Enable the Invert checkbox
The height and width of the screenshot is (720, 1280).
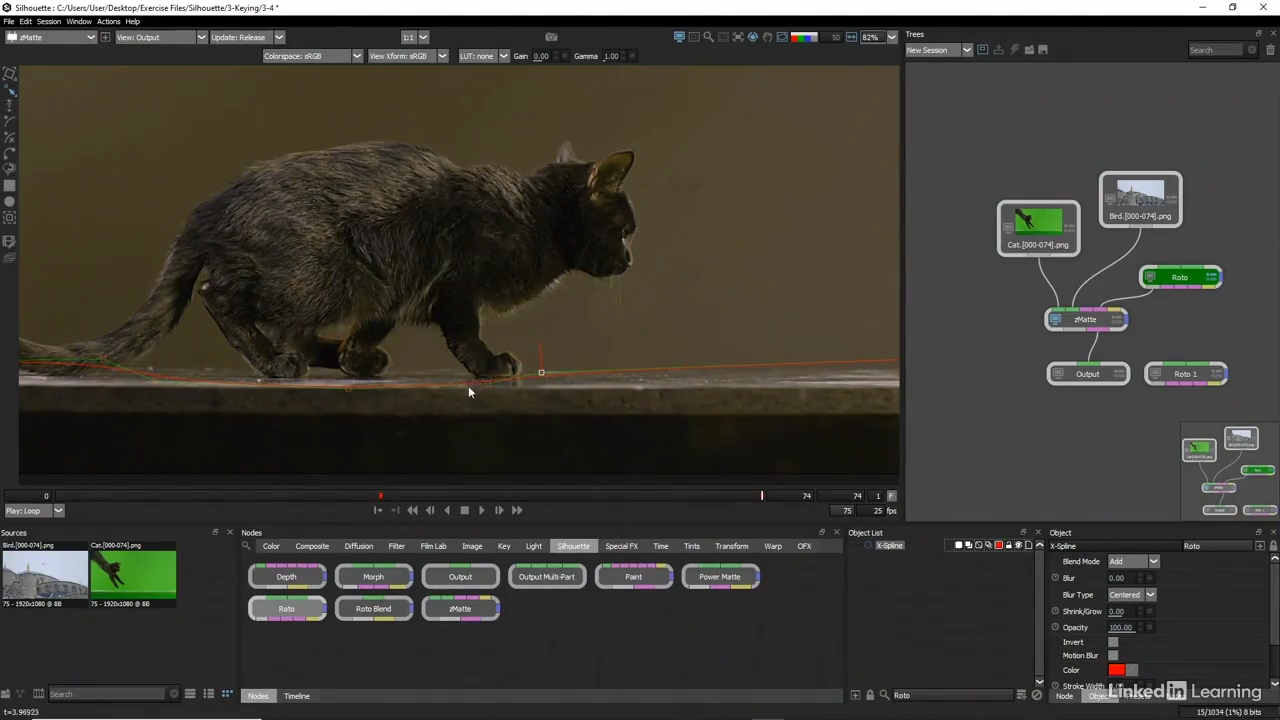[1113, 642]
